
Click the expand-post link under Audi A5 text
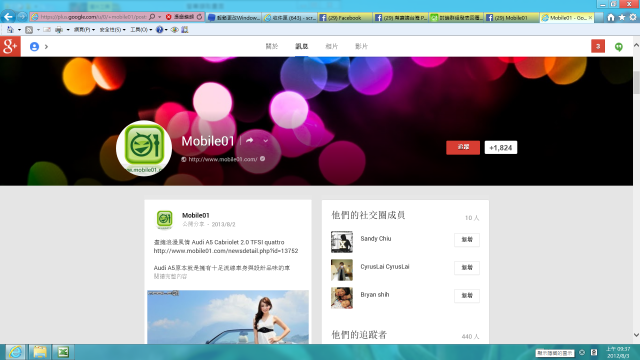170,276
